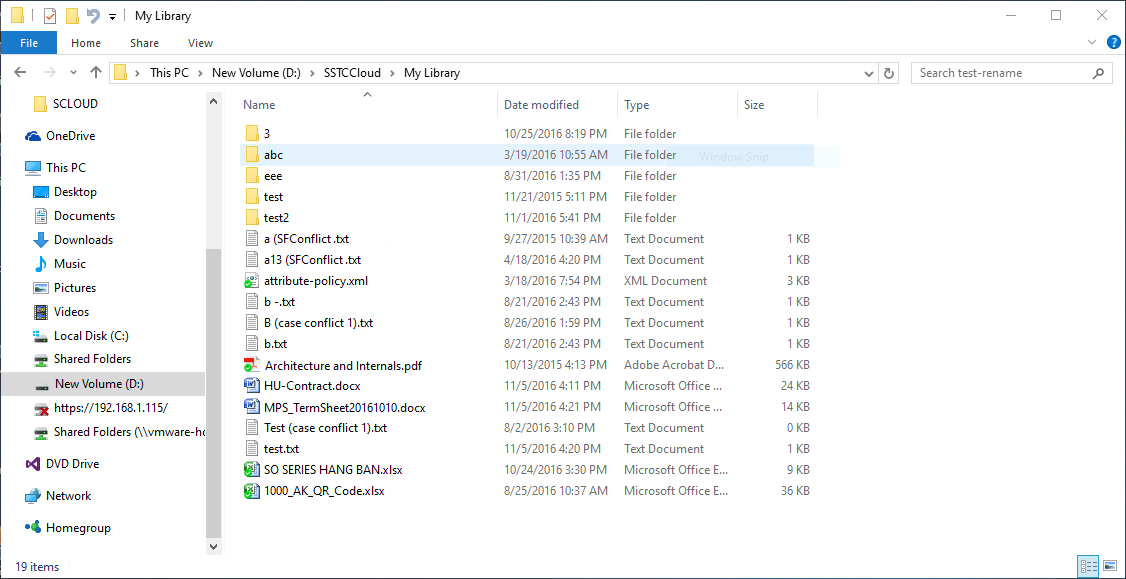Switch to details view layout button
1126x579 pixels.
[1089, 567]
